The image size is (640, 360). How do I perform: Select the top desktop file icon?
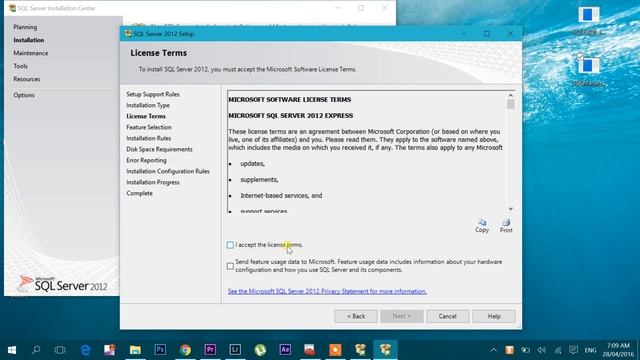[589, 20]
